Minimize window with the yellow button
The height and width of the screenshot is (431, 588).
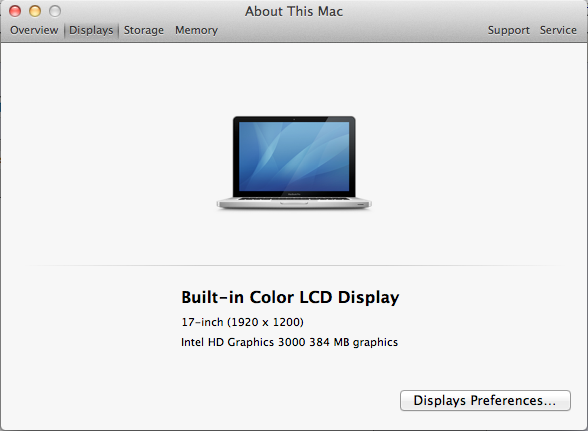(35, 11)
